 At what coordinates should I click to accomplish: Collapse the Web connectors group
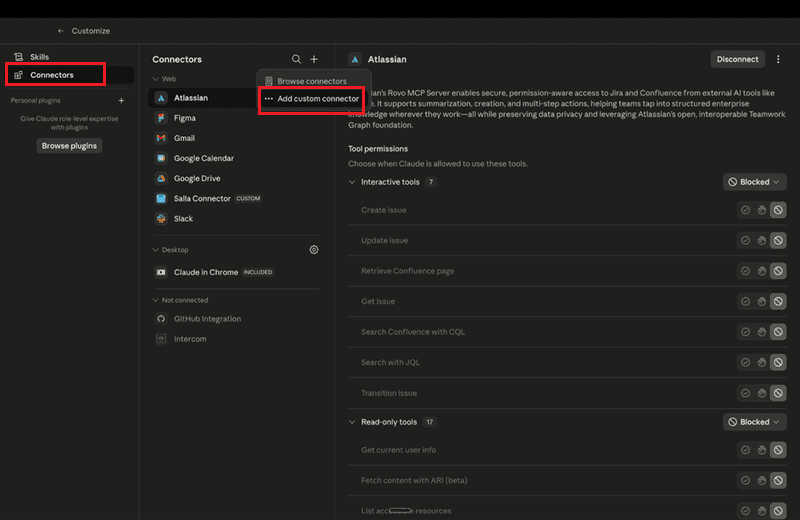(x=156, y=79)
